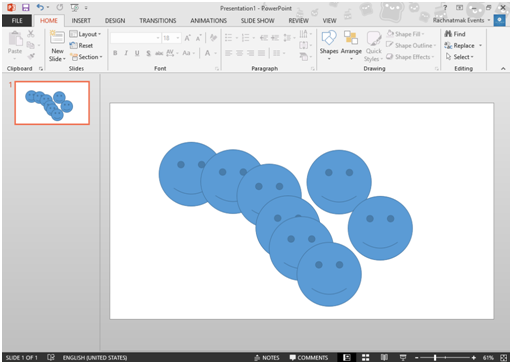The image size is (512, 364).
Task: Click the zoom slider handle
Action: point(435,357)
